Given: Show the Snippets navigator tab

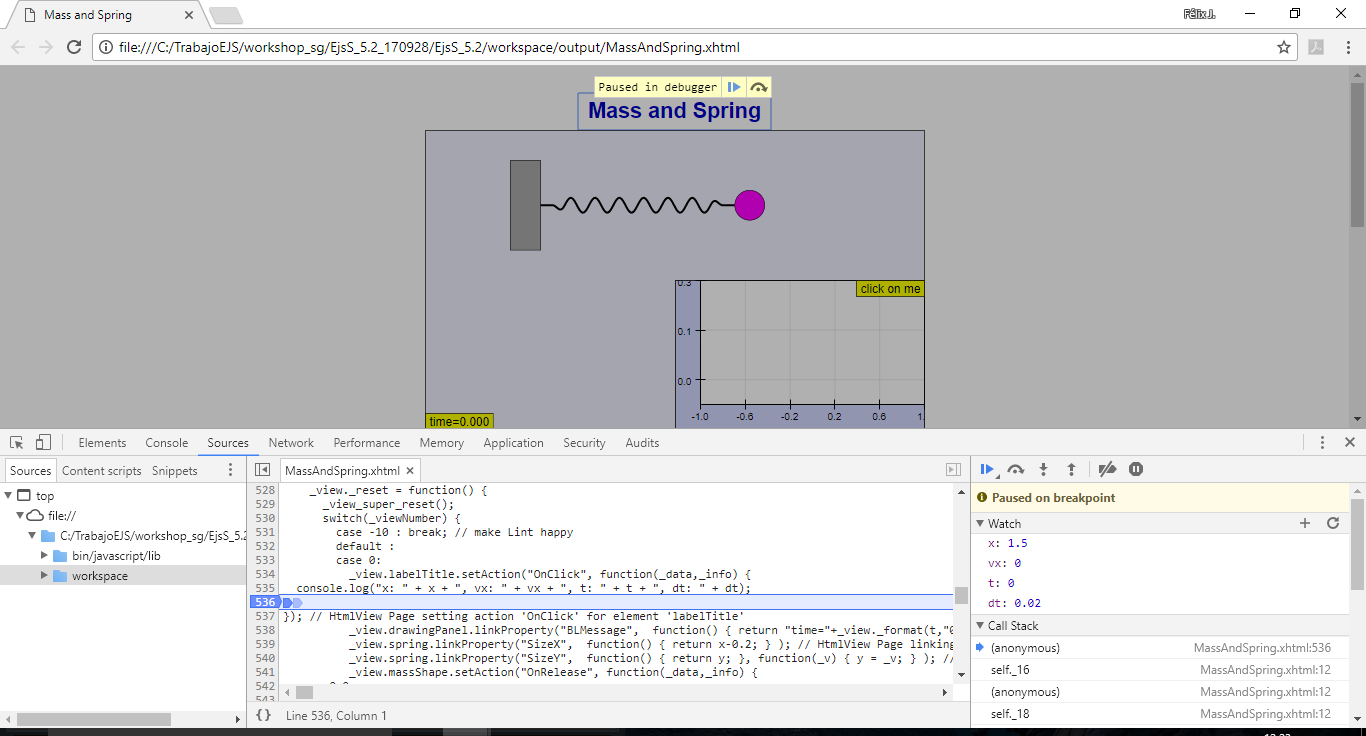Looking at the screenshot, I should click(175, 471).
